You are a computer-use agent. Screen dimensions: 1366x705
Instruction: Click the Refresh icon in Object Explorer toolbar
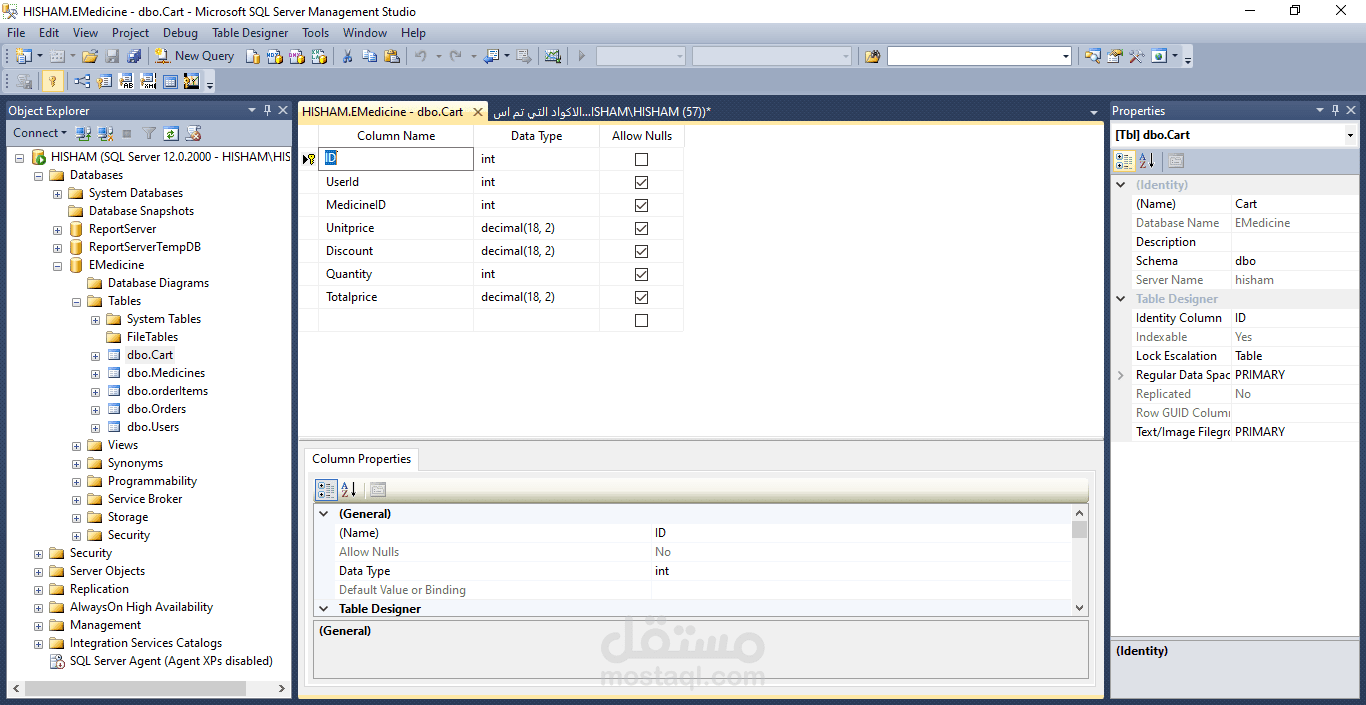tap(171, 133)
